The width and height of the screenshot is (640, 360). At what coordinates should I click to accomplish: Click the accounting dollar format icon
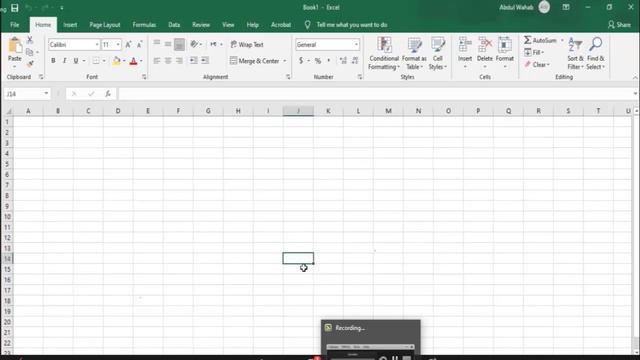(301, 61)
